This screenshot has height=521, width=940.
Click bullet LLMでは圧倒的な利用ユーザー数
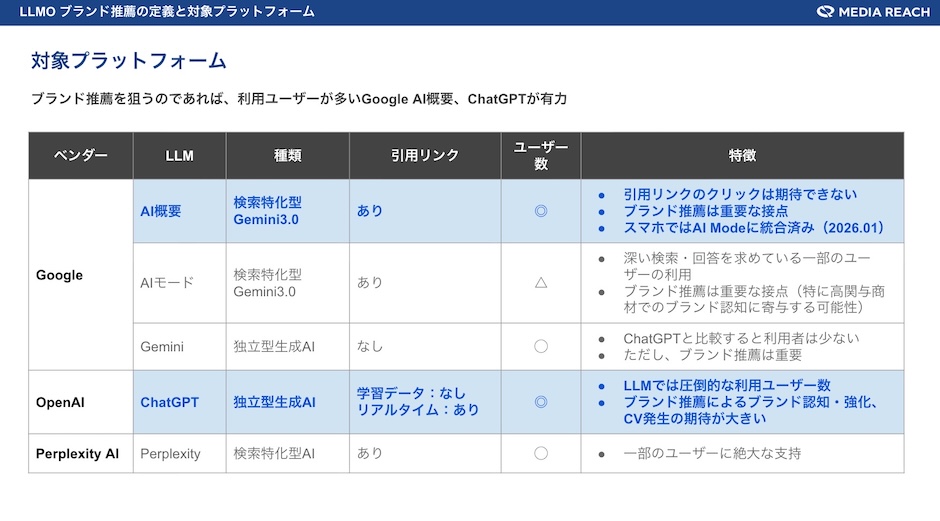pos(727,385)
